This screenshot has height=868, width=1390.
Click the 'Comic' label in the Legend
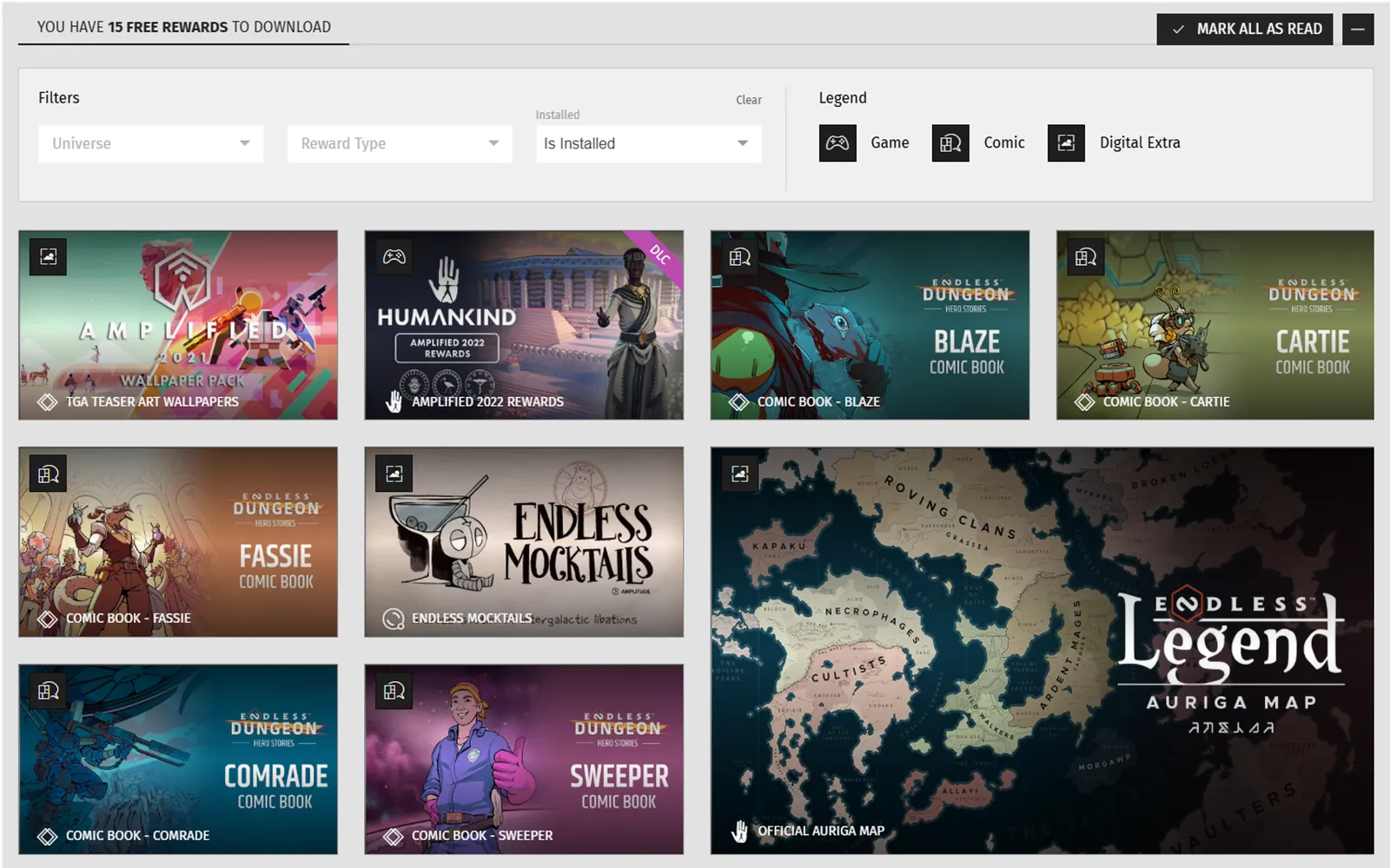tap(1004, 142)
